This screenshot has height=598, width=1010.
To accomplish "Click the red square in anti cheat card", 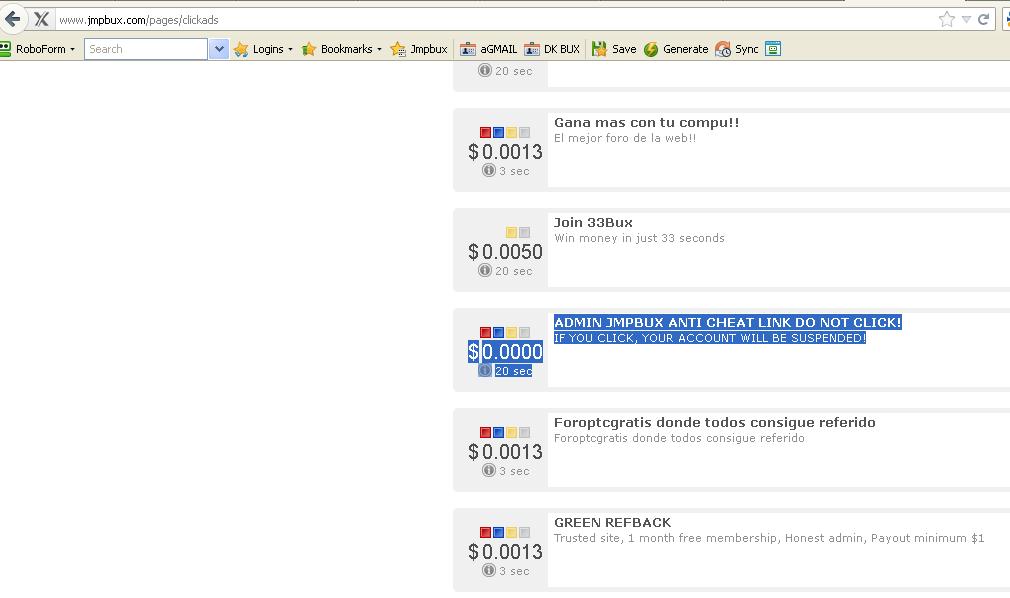I will pyautogui.click(x=486, y=333).
